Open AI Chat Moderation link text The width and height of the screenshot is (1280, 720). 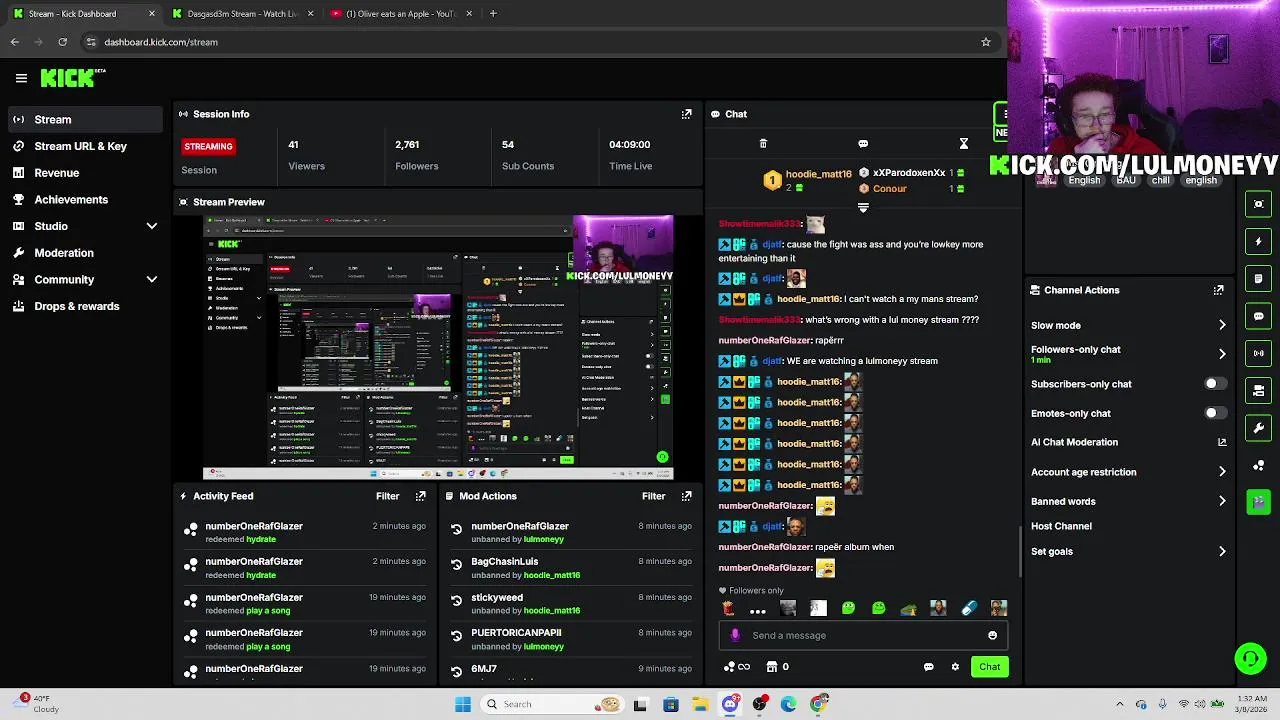pyautogui.click(x=1074, y=442)
